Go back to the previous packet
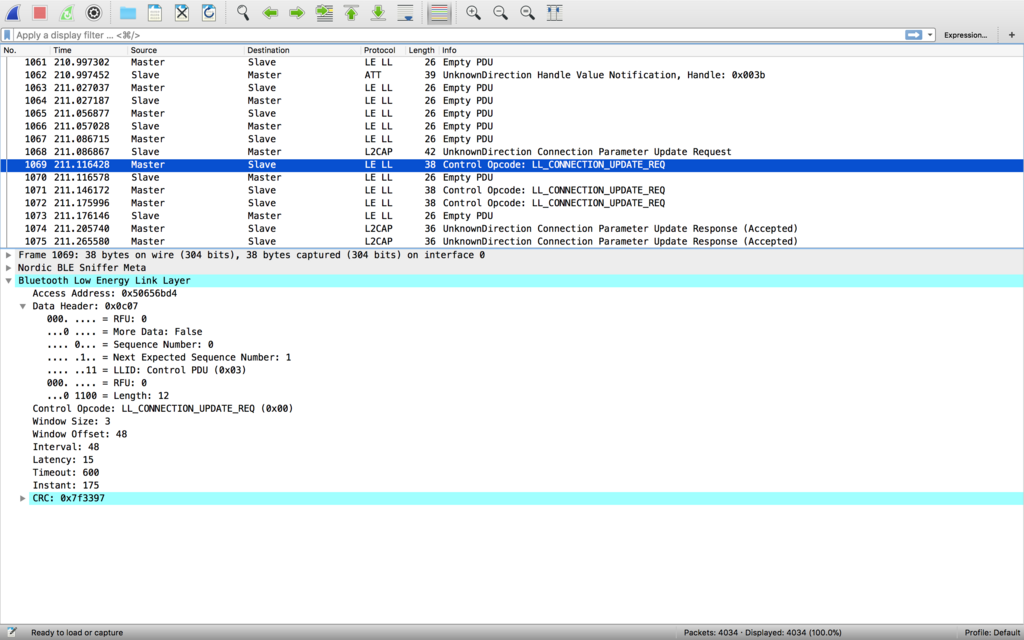Viewport: 1024px width, 640px height. [x=270, y=12]
